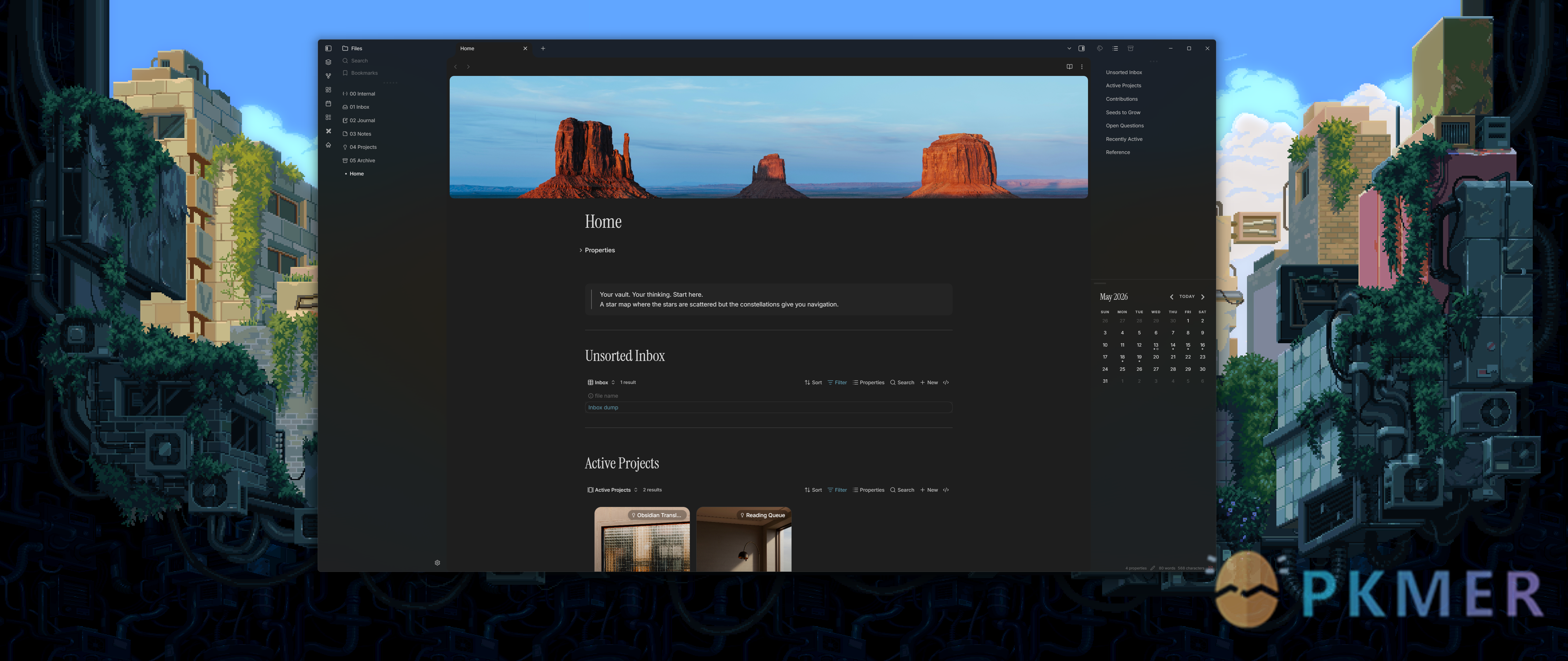Go to next month in calendar

click(x=1203, y=297)
